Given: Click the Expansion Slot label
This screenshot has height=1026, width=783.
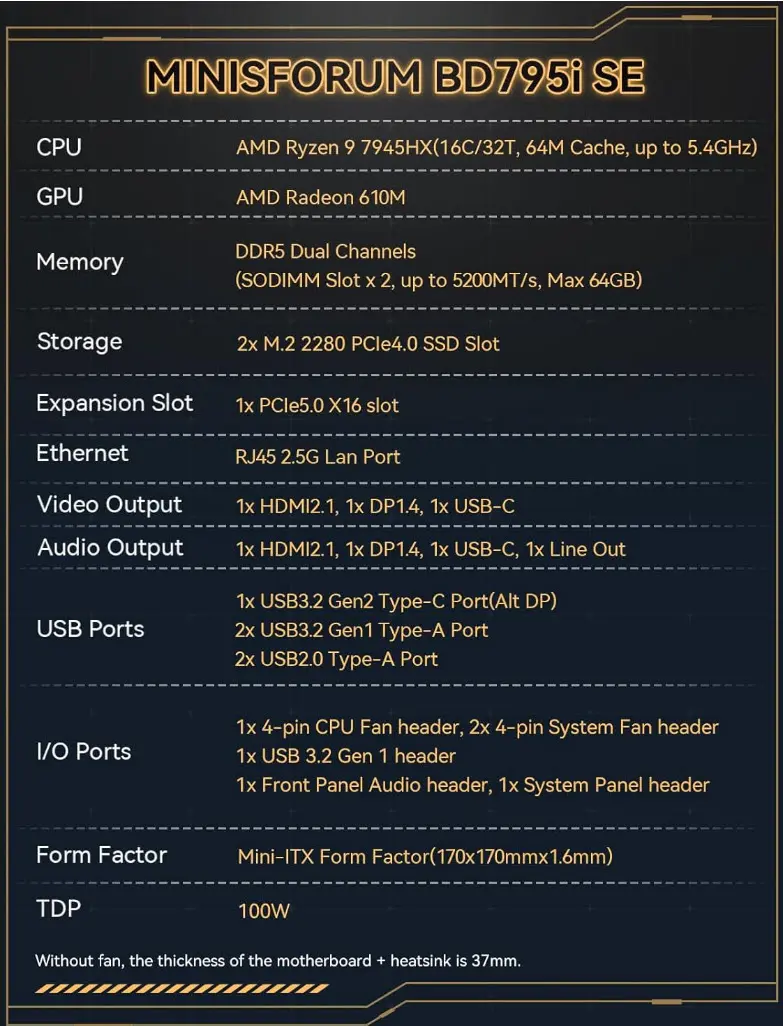Looking at the screenshot, I should (x=115, y=404).
